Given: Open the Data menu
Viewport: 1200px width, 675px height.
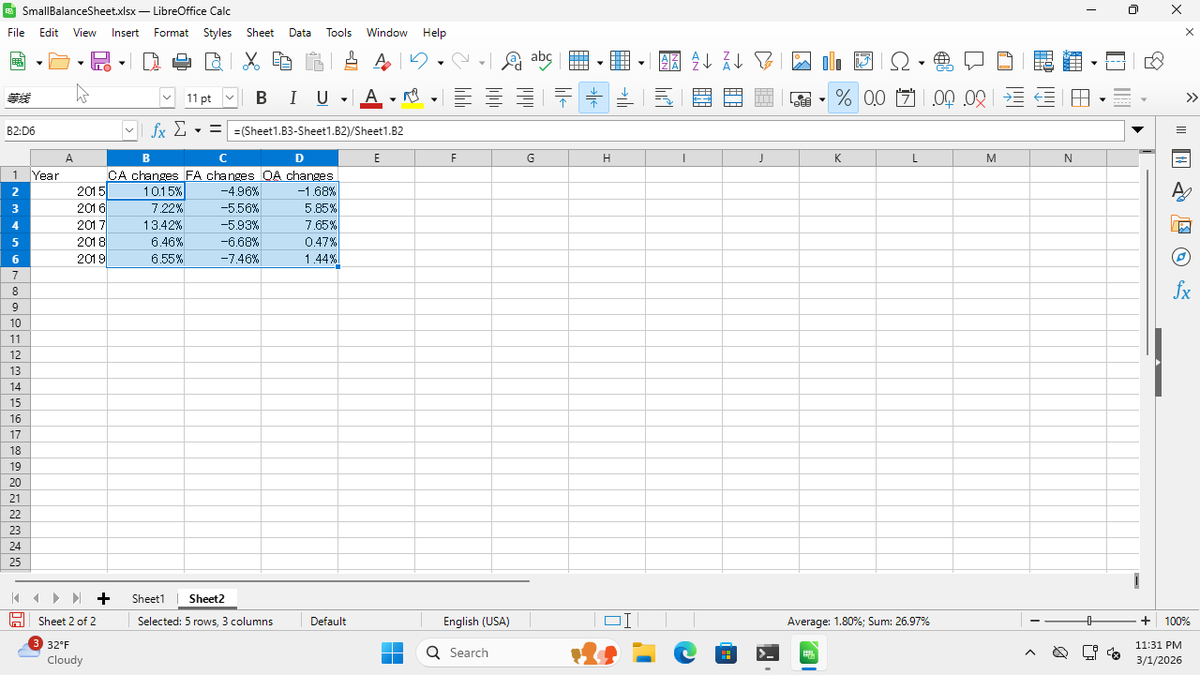Looking at the screenshot, I should 300,32.
